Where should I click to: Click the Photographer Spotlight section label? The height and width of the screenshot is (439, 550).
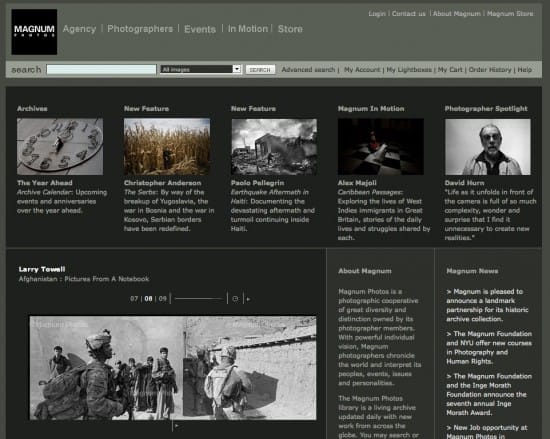pos(486,109)
